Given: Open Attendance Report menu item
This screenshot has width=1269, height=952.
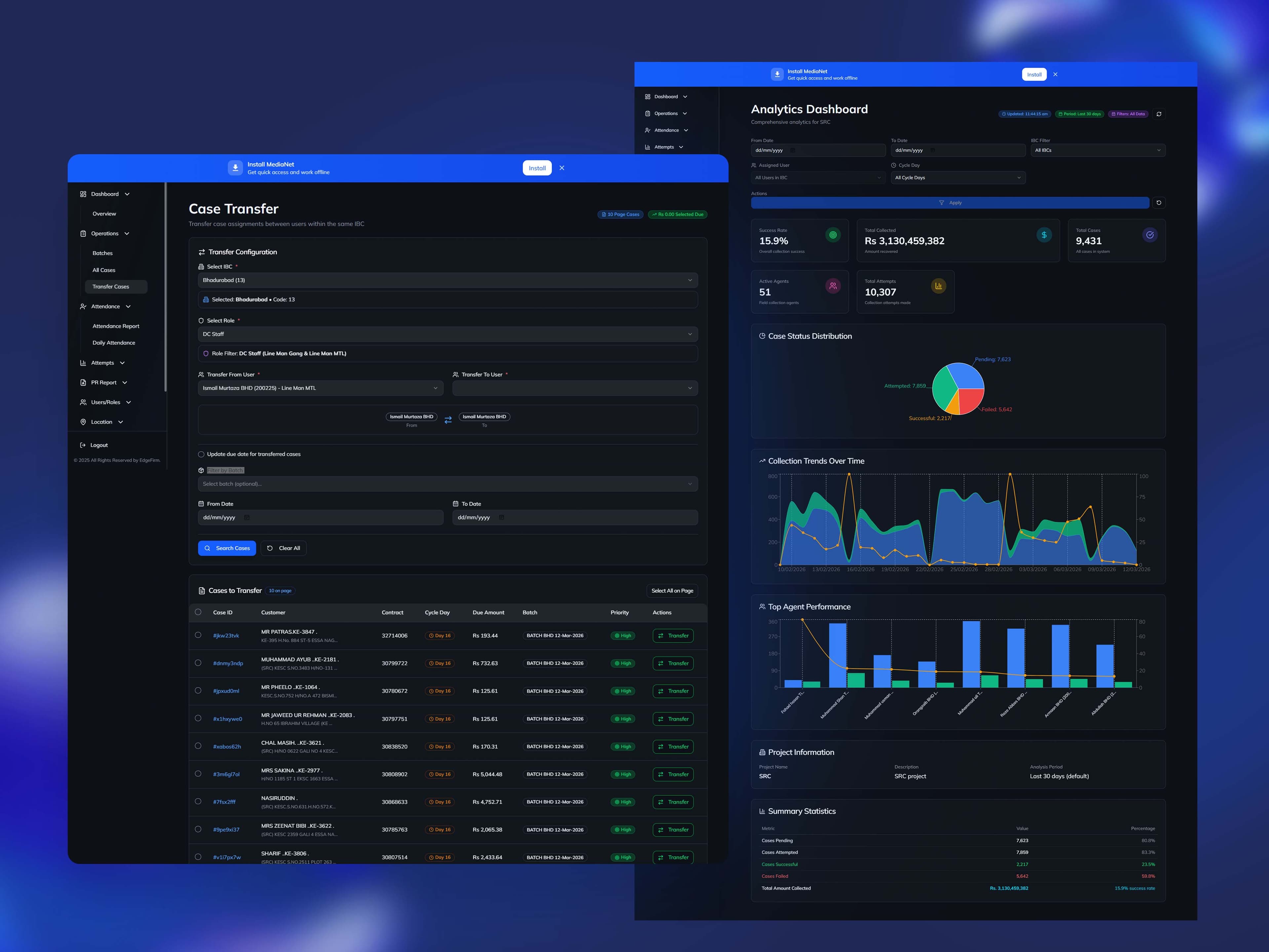Looking at the screenshot, I should tap(116, 326).
